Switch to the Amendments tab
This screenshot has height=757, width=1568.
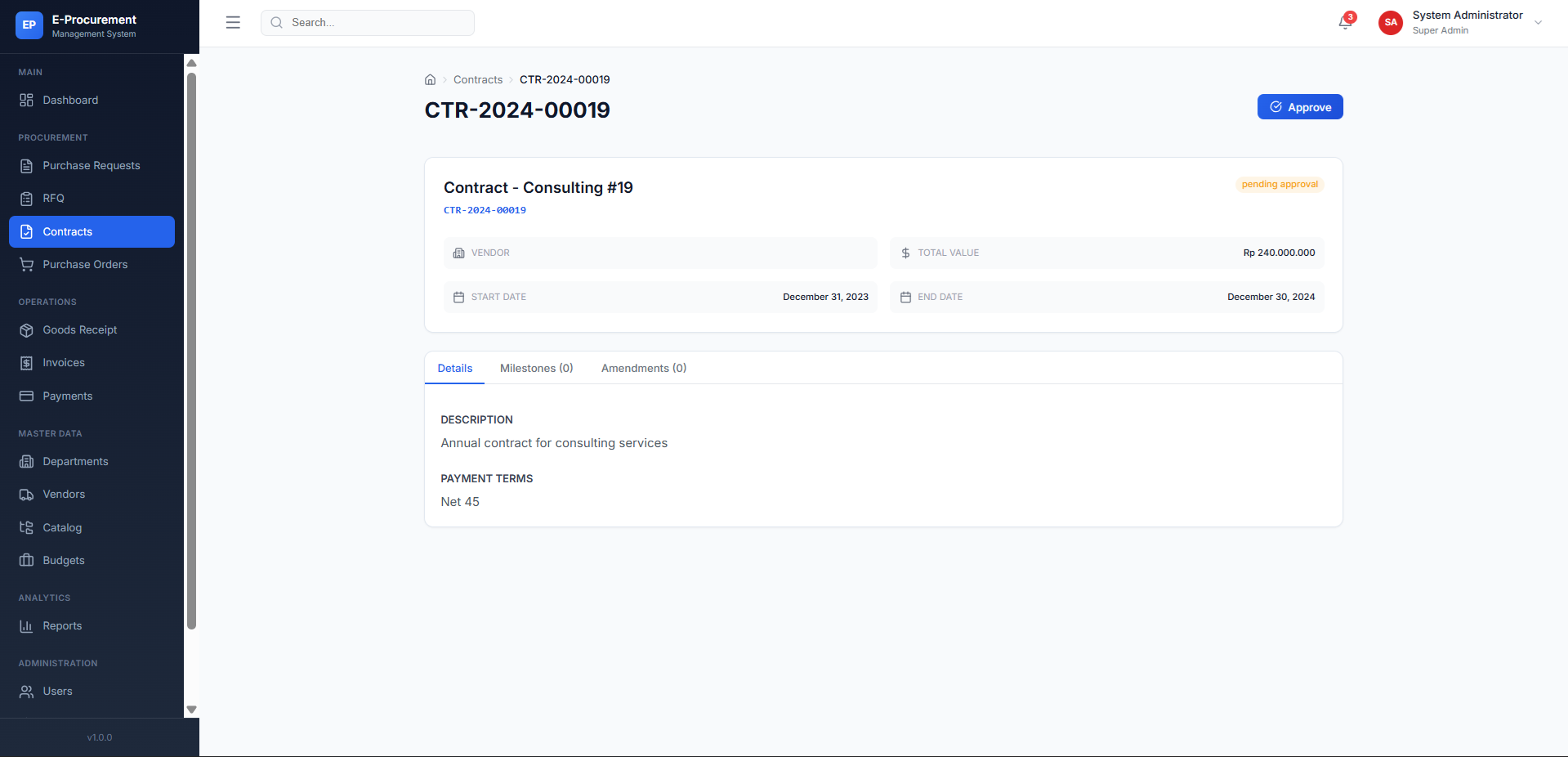click(x=643, y=368)
